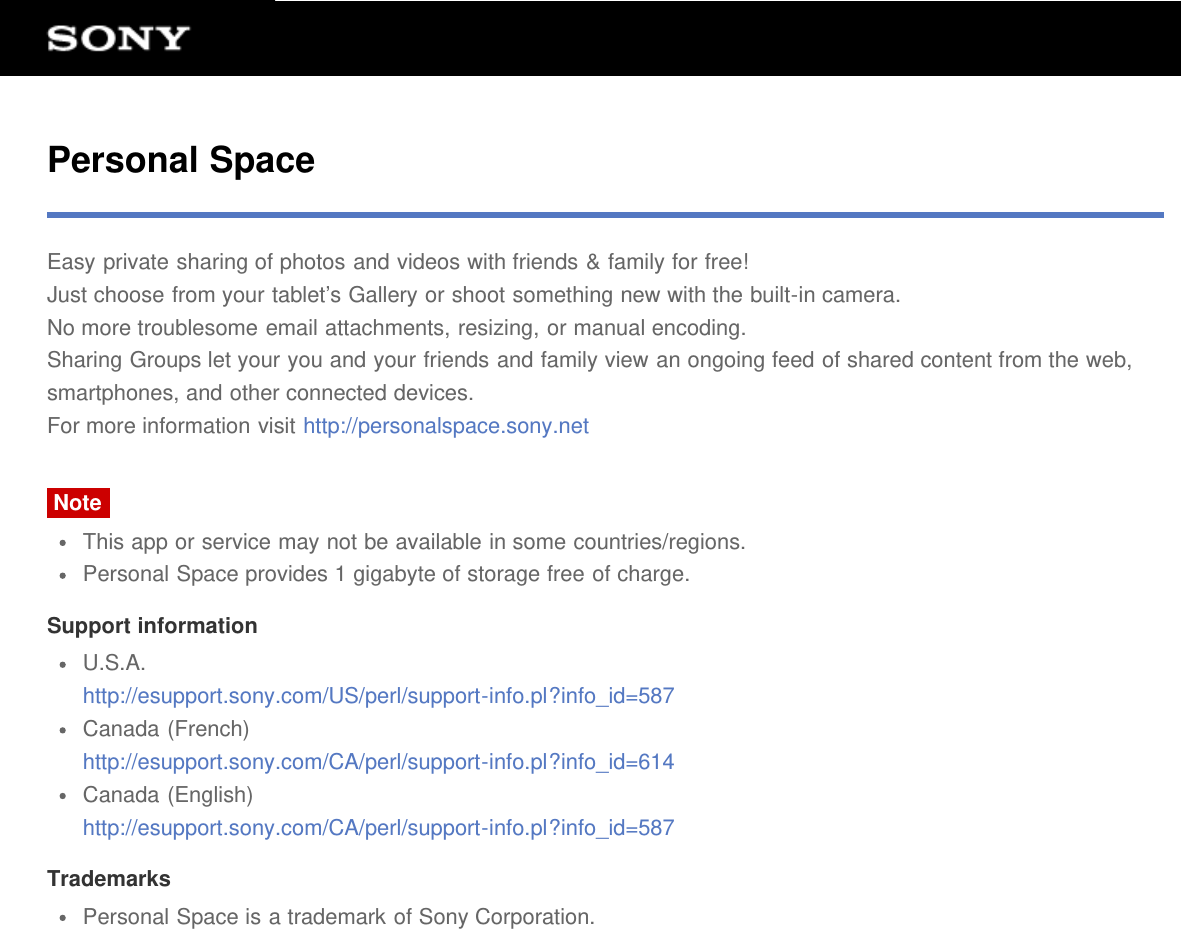Click the 'may not be available' note line

click(414, 542)
